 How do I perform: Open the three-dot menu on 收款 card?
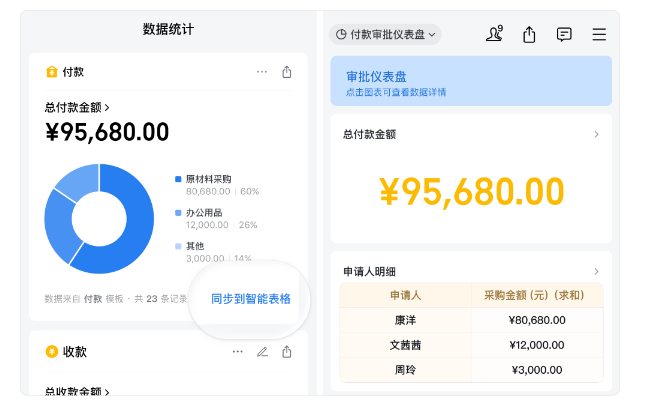pyautogui.click(x=237, y=352)
